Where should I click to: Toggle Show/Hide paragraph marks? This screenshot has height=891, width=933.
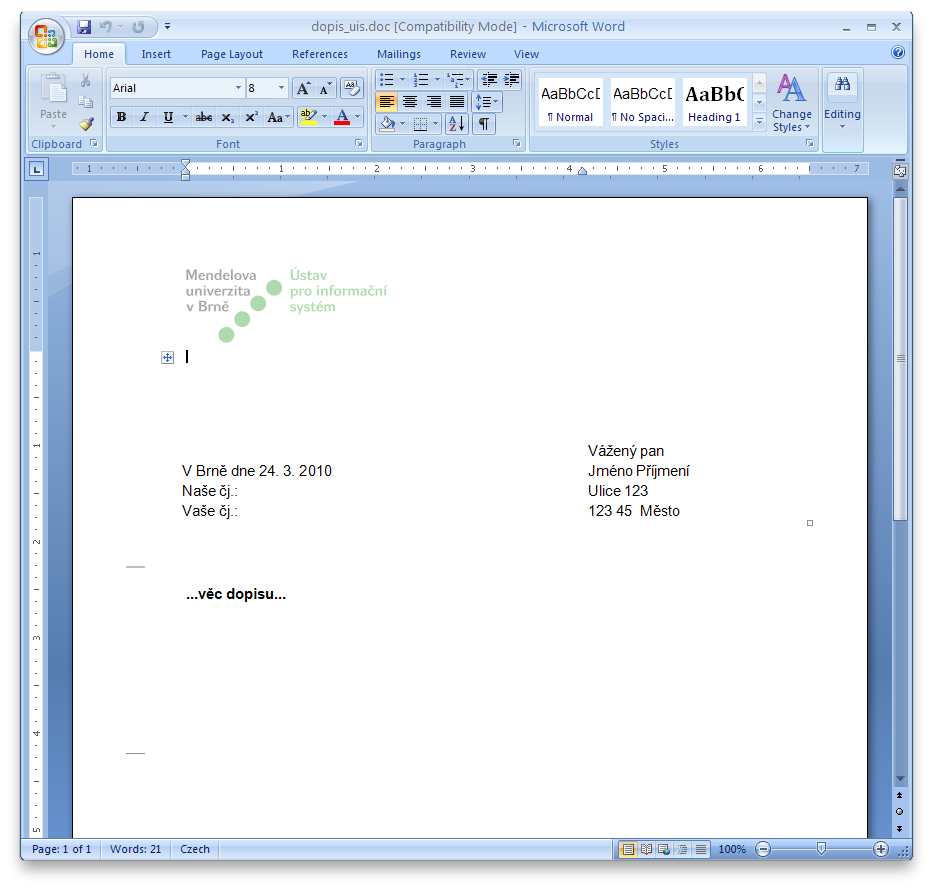click(x=484, y=124)
